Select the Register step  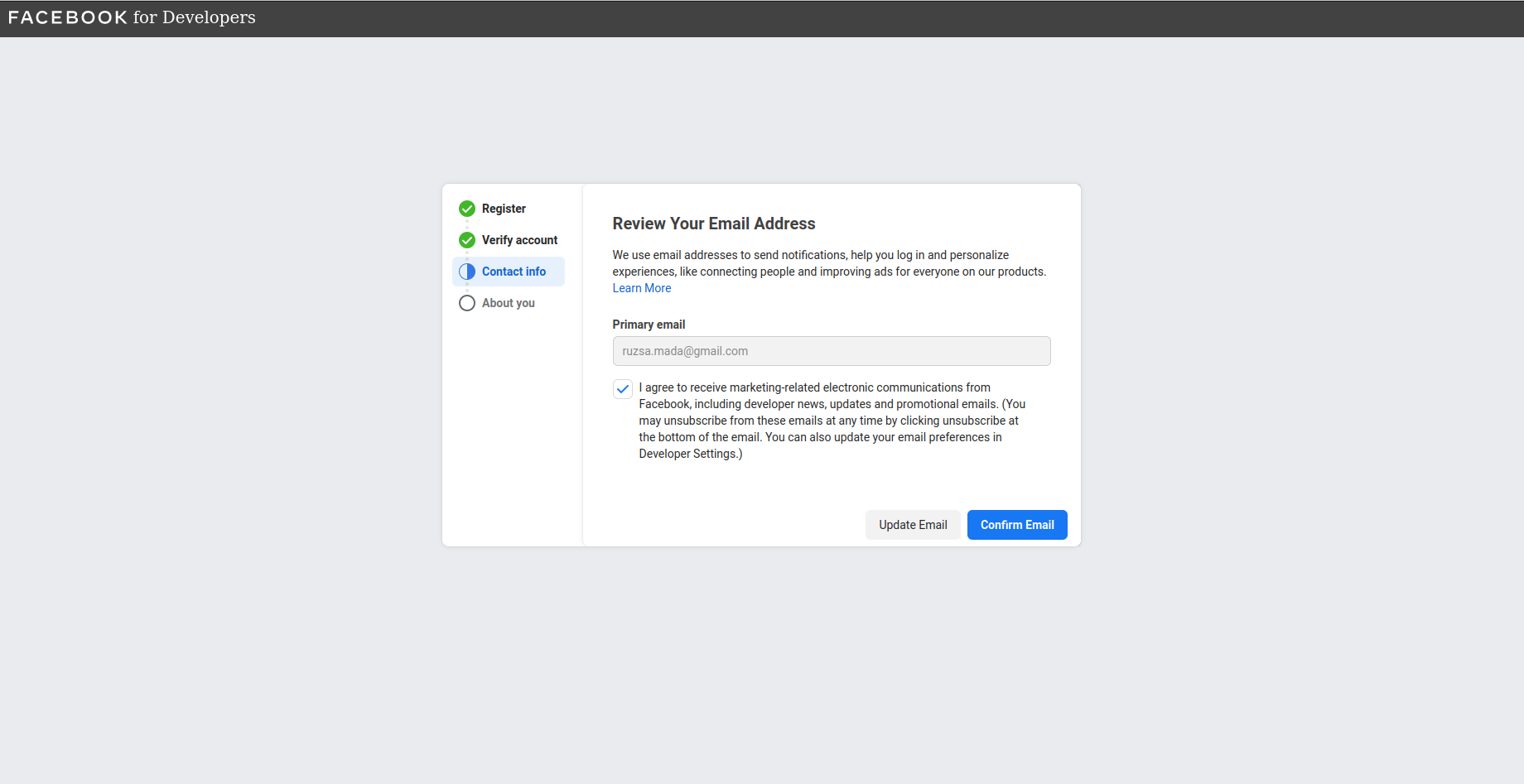click(504, 209)
